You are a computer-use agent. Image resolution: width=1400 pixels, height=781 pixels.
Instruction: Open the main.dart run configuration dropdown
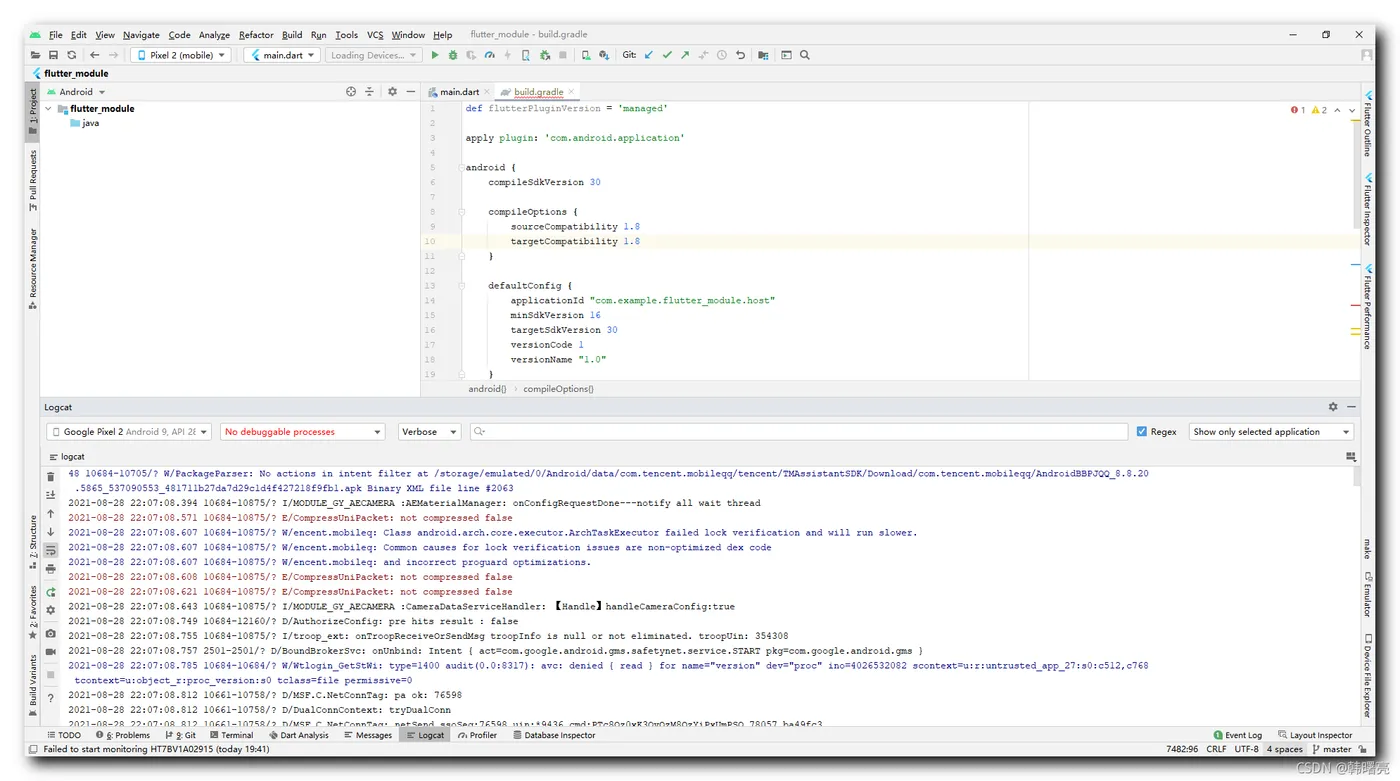(282, 55)
